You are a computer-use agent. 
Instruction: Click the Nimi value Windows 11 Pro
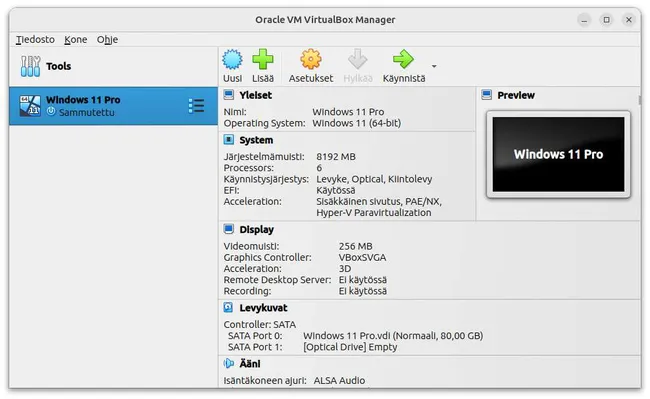click(x=348, y=112)
